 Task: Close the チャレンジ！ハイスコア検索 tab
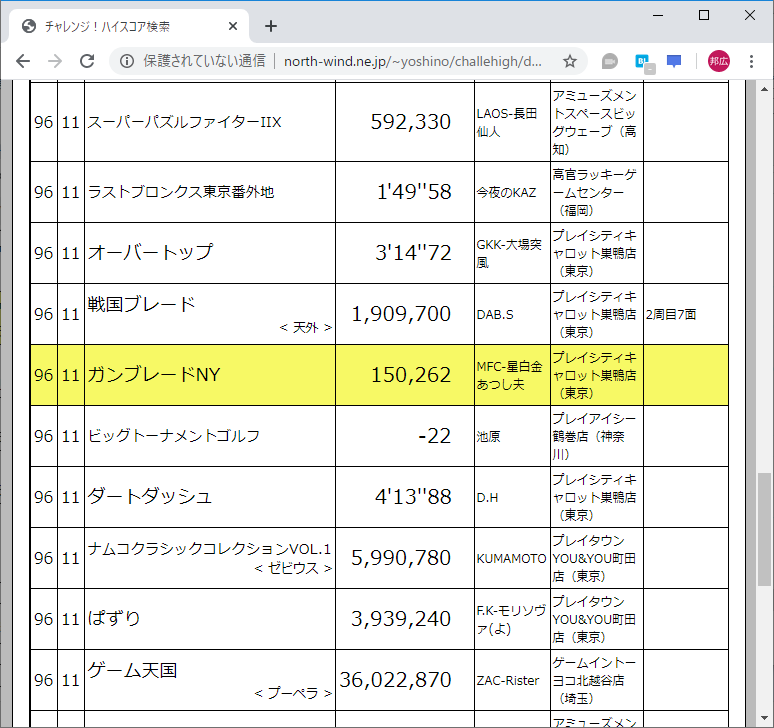point(233,26)
